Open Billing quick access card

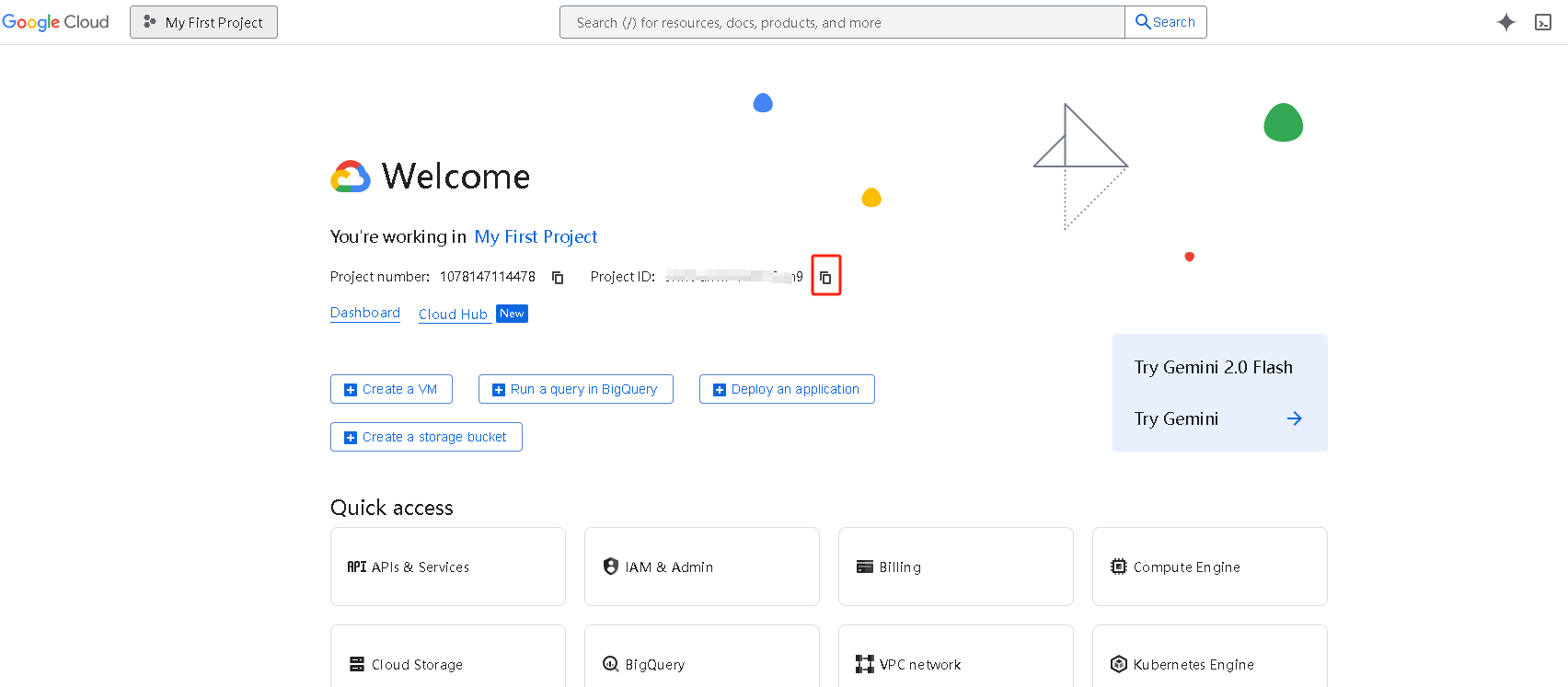coord(956,567)
